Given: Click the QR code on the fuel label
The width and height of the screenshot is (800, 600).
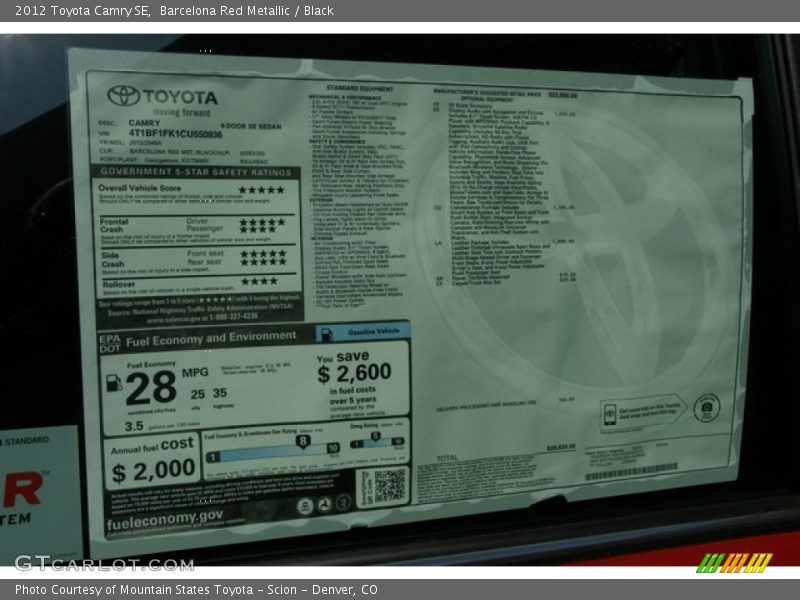Looking at the screenshot, I should pyautogui.click(x=389, y=485).
